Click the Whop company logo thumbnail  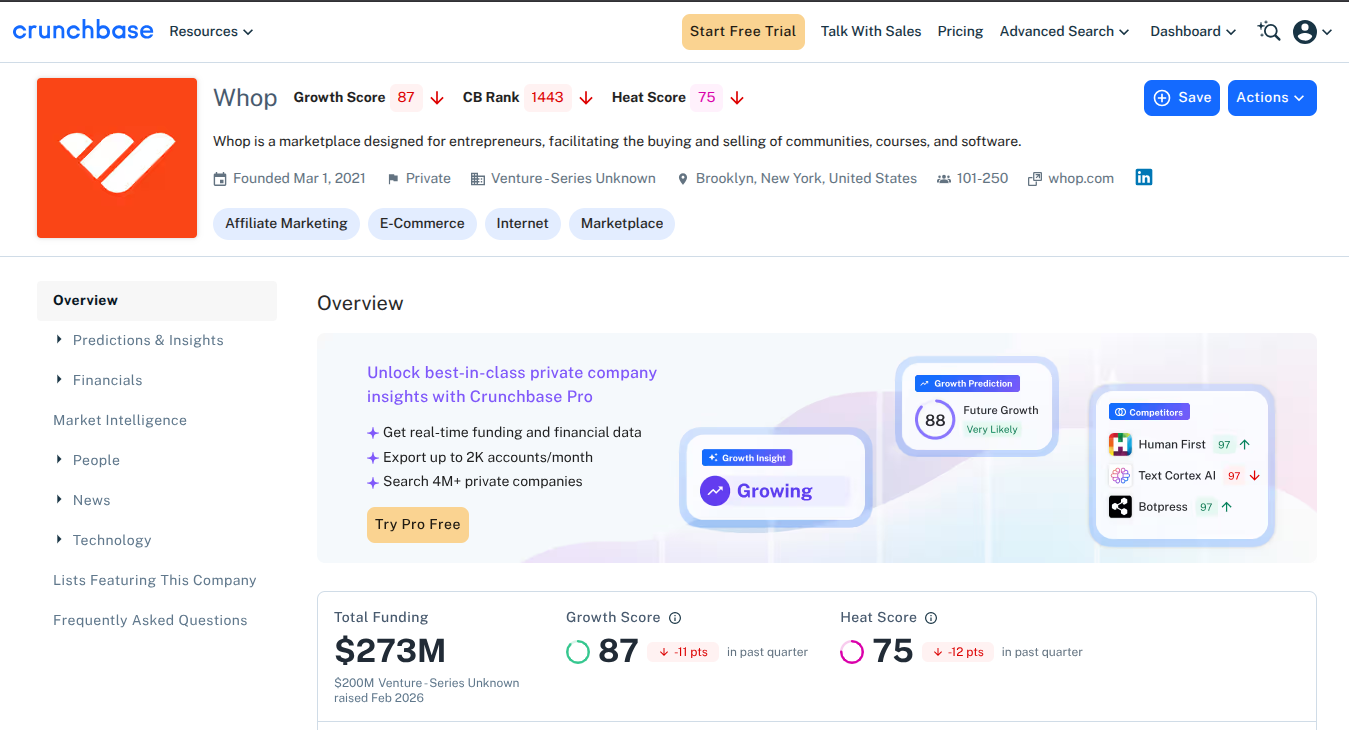point(117,158)
